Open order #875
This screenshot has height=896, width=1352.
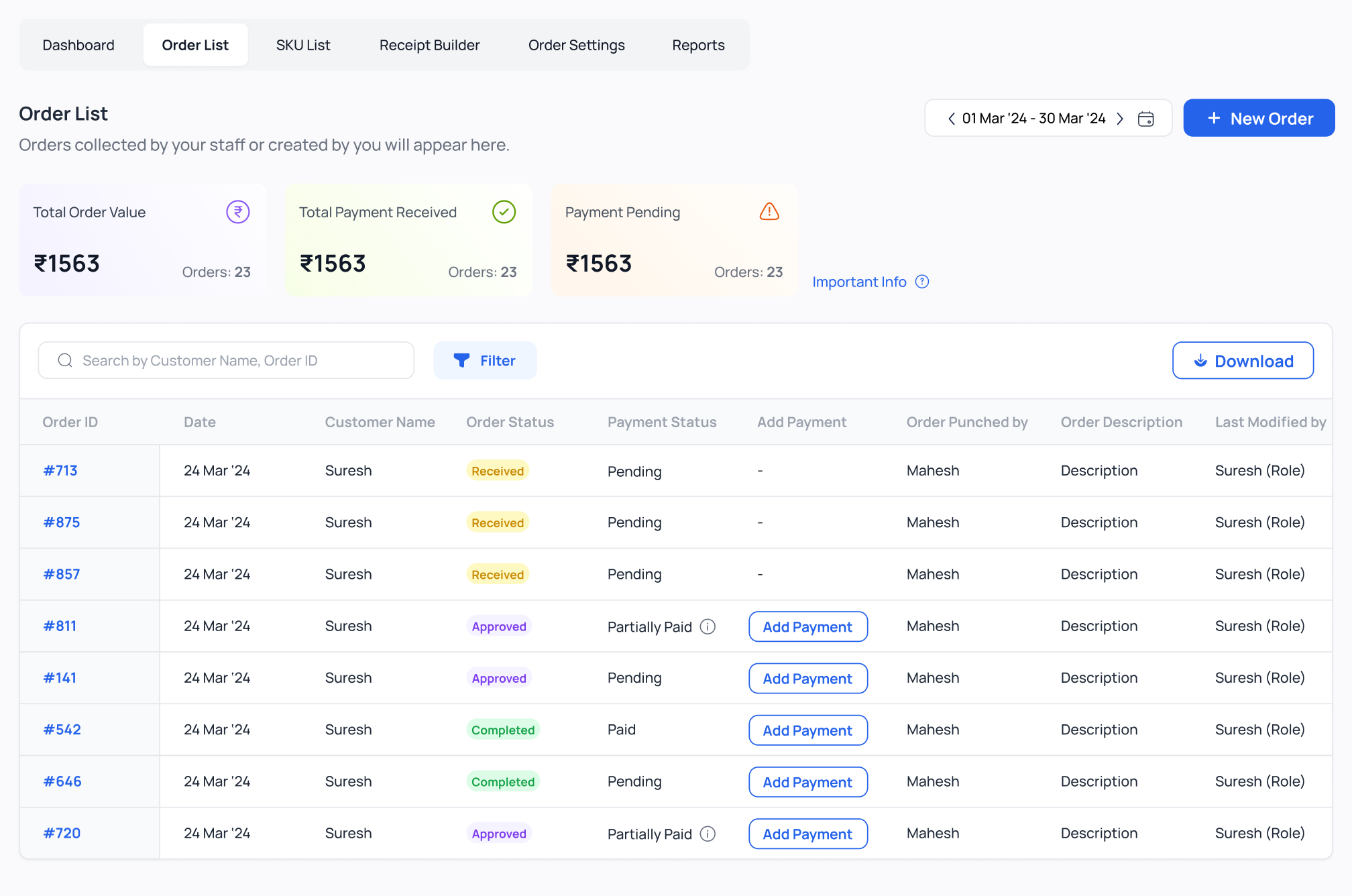coord(61,522)
